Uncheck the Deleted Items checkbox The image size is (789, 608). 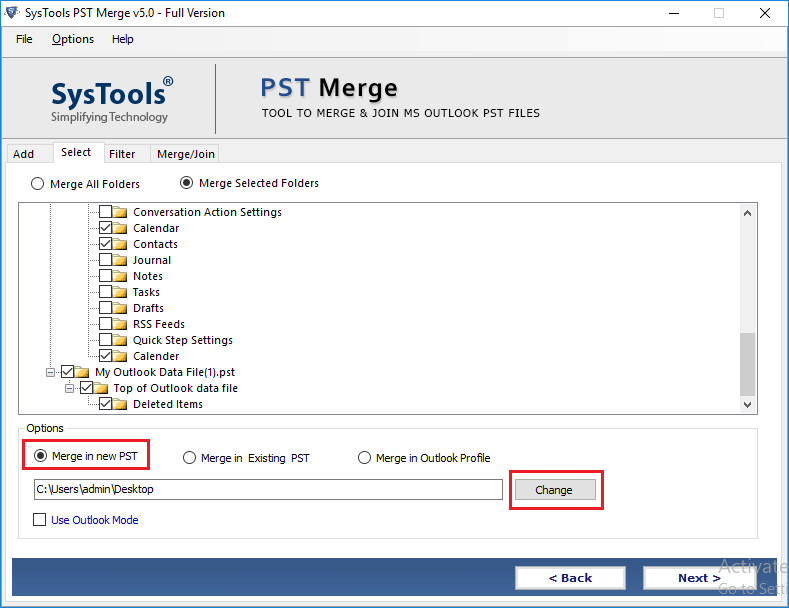pos(105,404)
